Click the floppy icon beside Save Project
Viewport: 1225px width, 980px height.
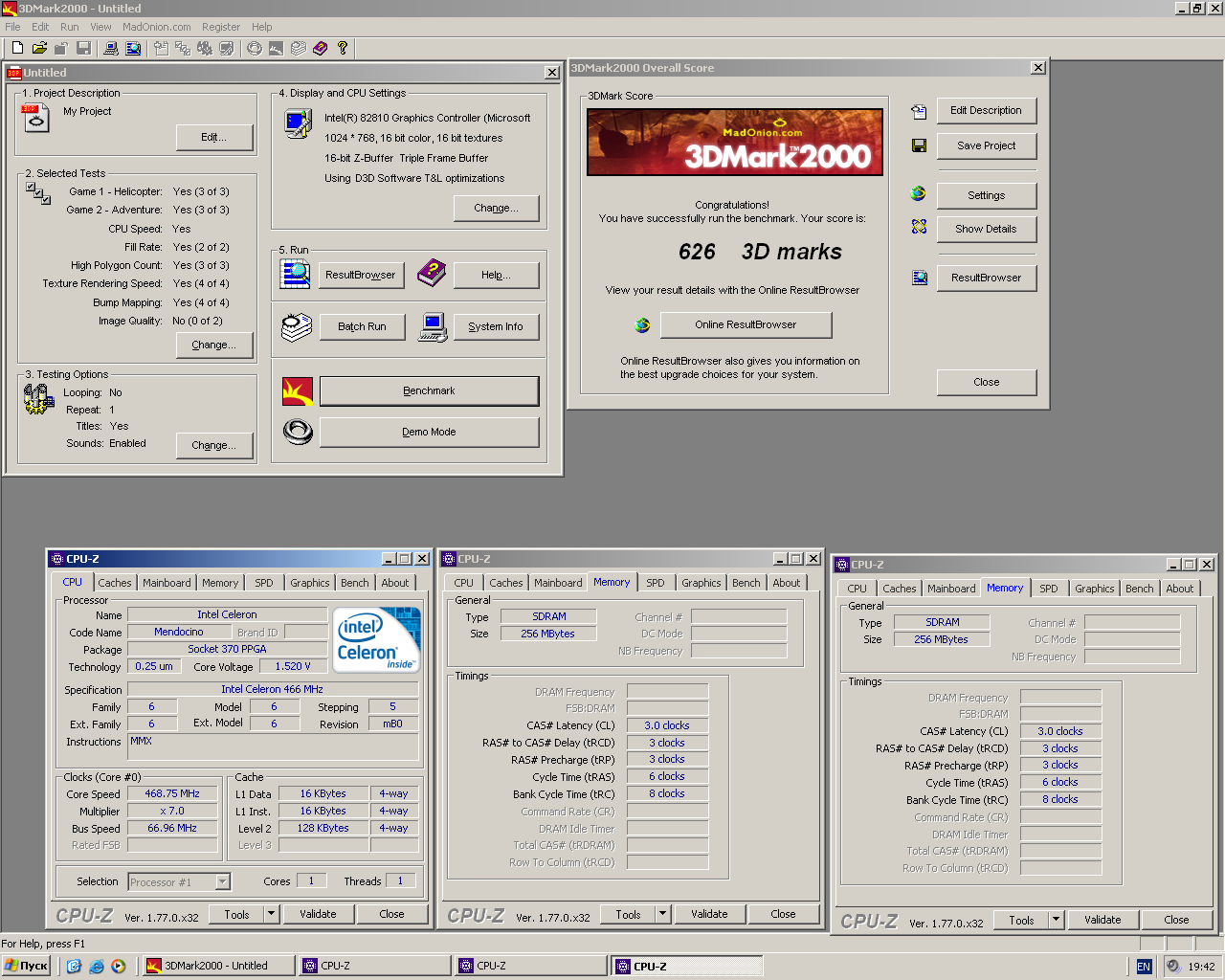pyautogui.click(x=919, y=145)
